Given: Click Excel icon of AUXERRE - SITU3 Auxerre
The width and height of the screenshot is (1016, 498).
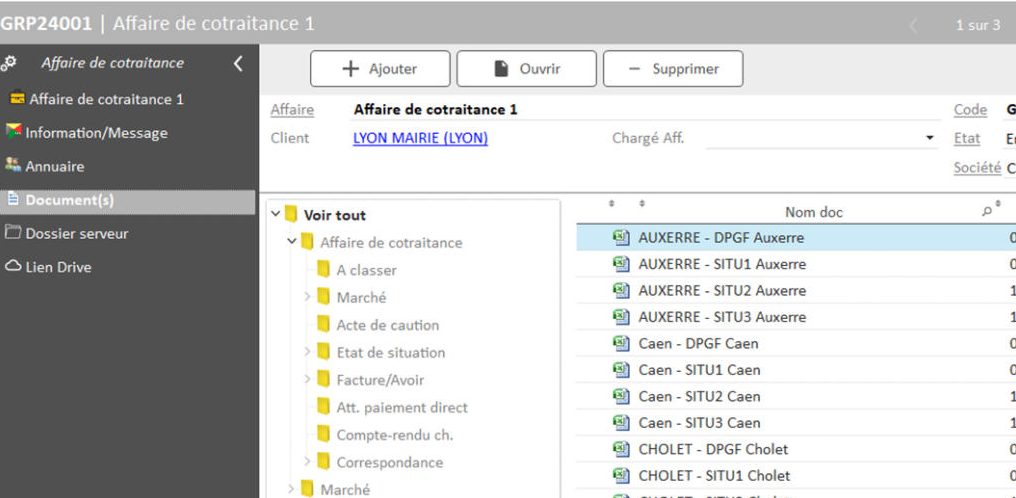Looking at the screenshot, I should click(x=621, y=317).
